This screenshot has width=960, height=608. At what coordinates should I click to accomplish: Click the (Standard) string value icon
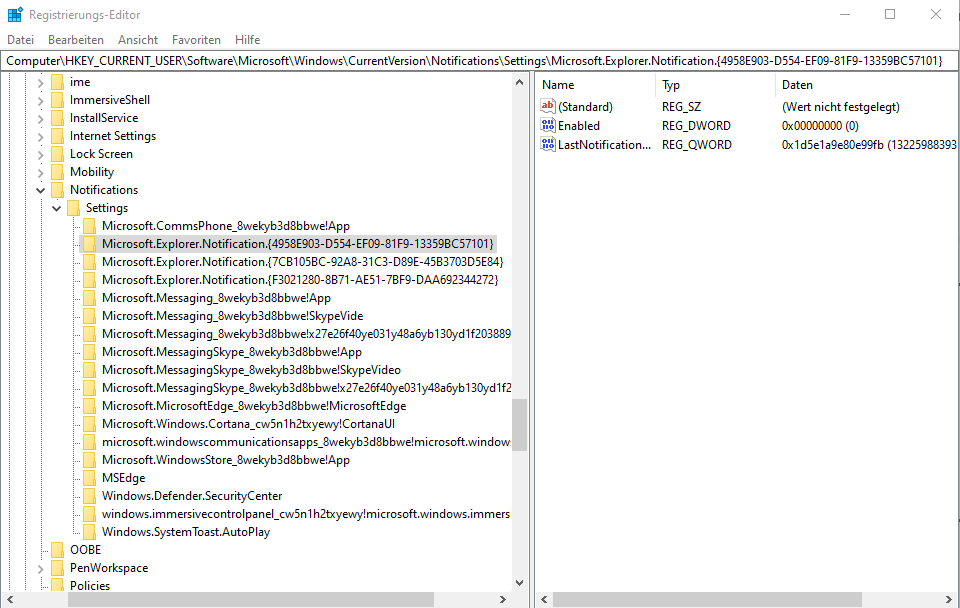tap(548, 107)
